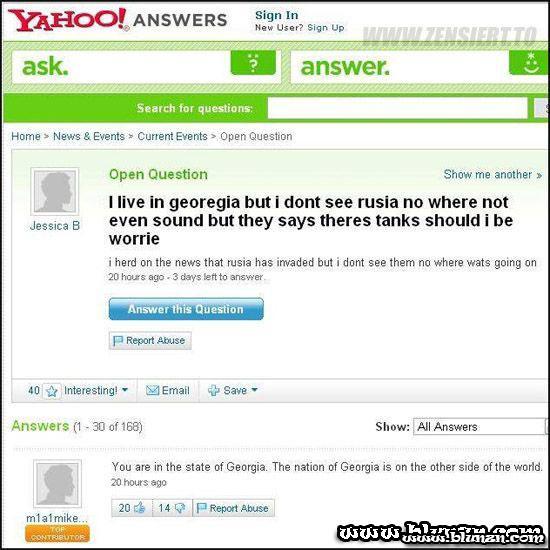Click Answer this Question button

click(x=186, y=309)
